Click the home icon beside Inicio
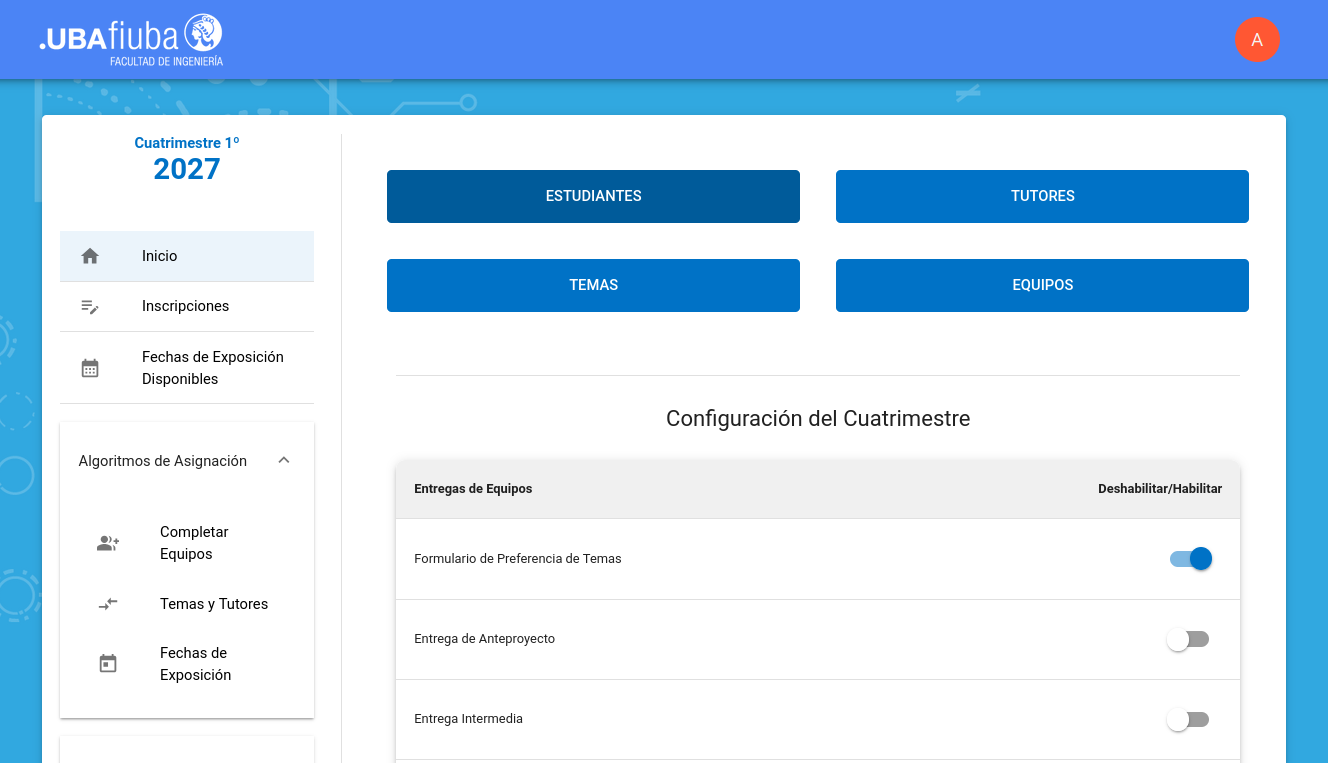Image resolution: width=1328 pixels, height=763 pixels. 90,256
